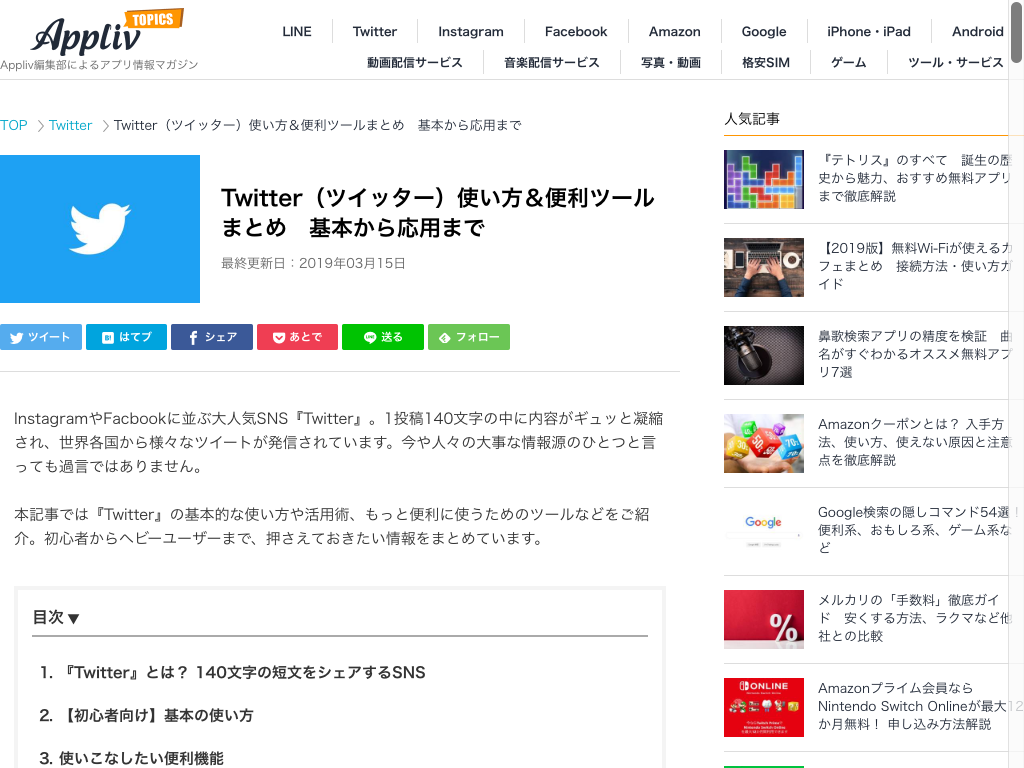Share on Facebook with シェア button
The height and width of the screenshot is (768, 1024).
pyautogui.click(x=212, y=337)
